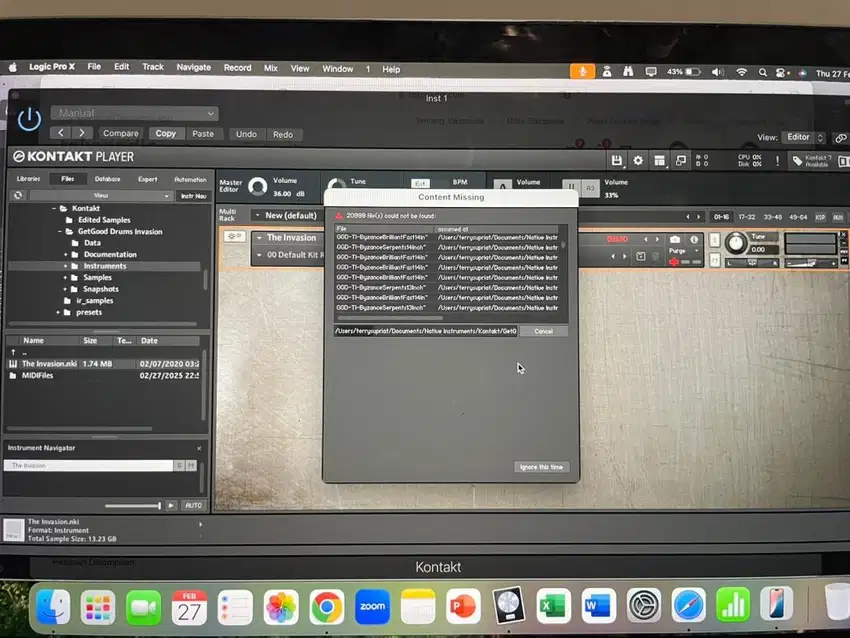850x638 pixels.
Task: Open Safari from the Dock
Action: (688, 605)
